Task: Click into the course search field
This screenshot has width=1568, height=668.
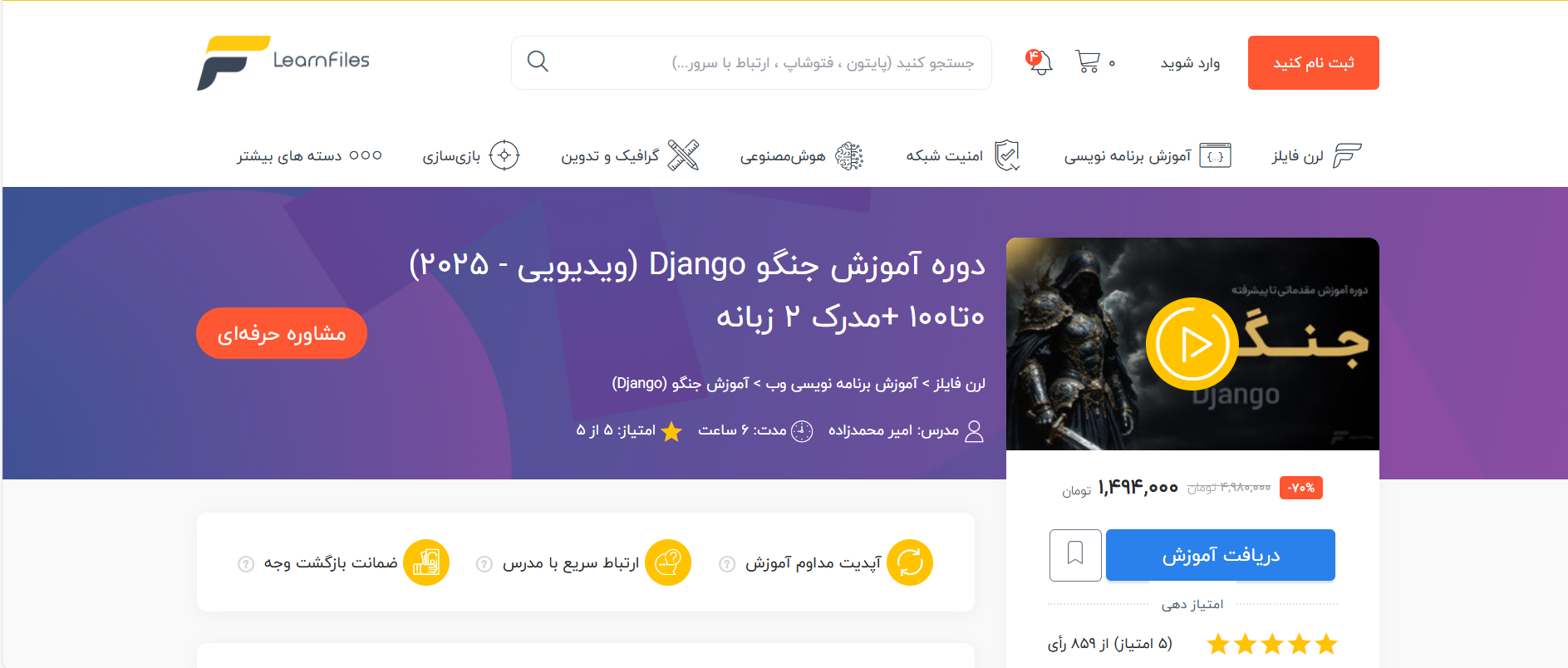Action: [x=751, y=62]
